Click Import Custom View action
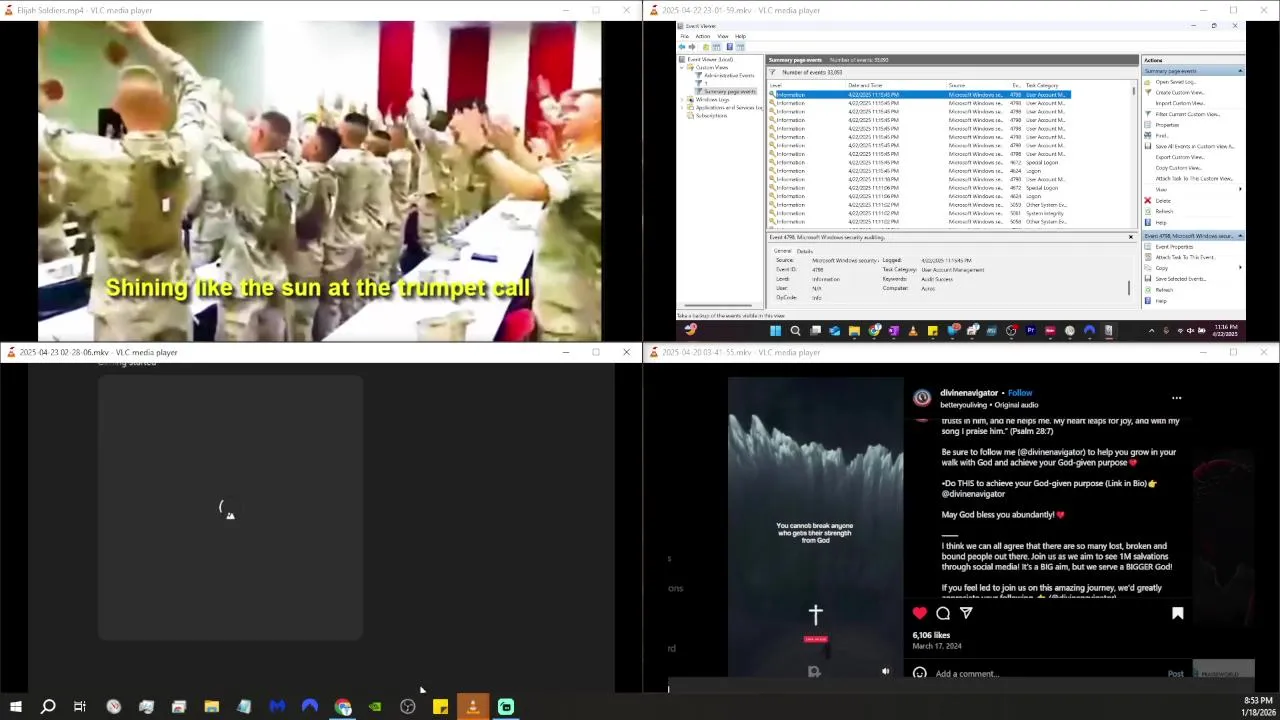Screen dimensions: 1280x720 coord(1180,103)
